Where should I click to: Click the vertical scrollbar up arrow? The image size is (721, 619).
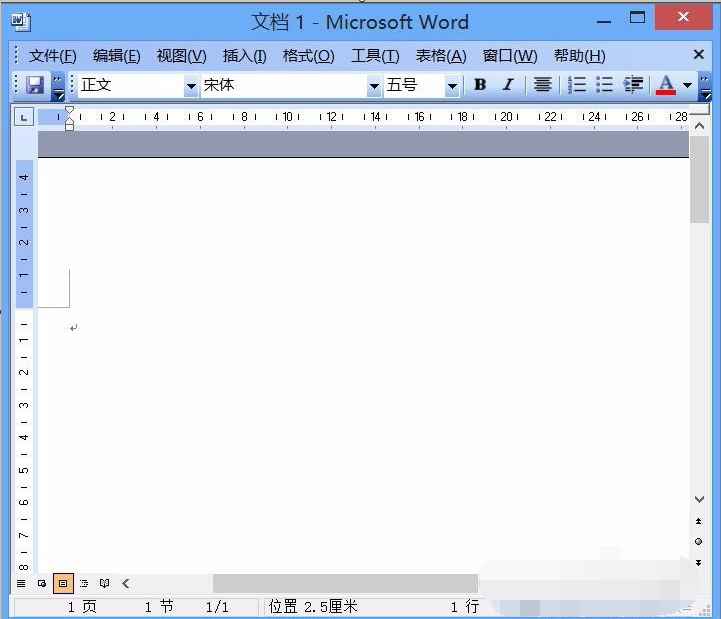click(699, 126)
